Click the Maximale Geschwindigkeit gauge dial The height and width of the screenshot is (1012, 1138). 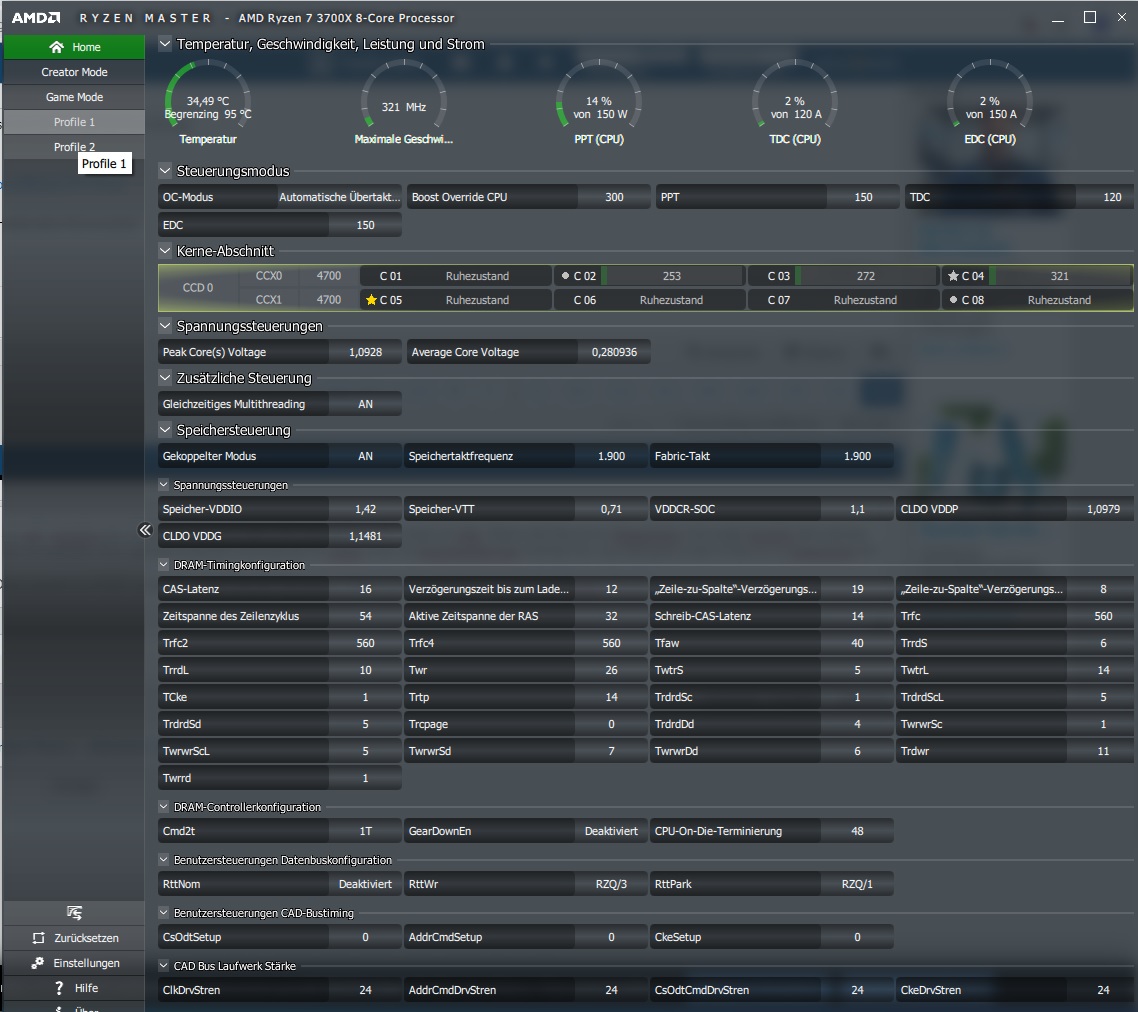[404, 94]
